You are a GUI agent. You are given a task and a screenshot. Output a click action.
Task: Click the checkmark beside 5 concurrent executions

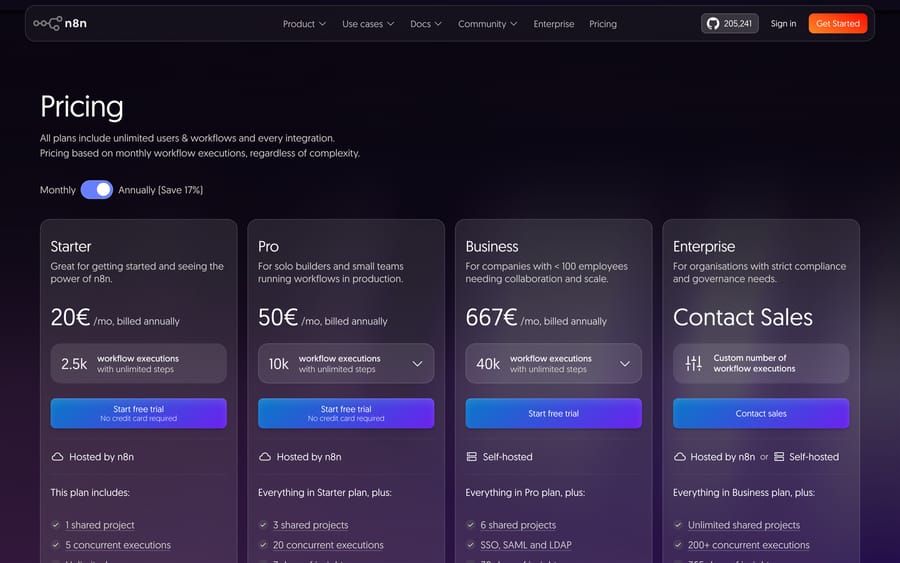coord(56,545)
